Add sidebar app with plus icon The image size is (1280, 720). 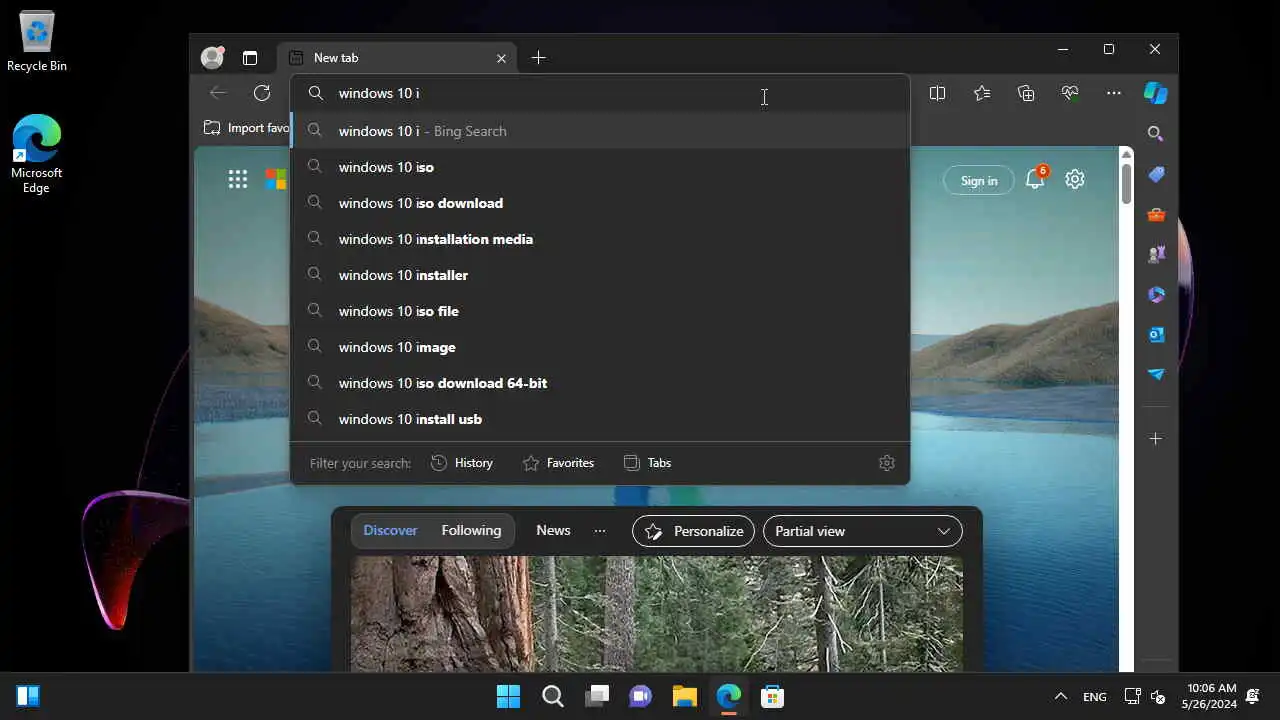(x=1156, y=438)
